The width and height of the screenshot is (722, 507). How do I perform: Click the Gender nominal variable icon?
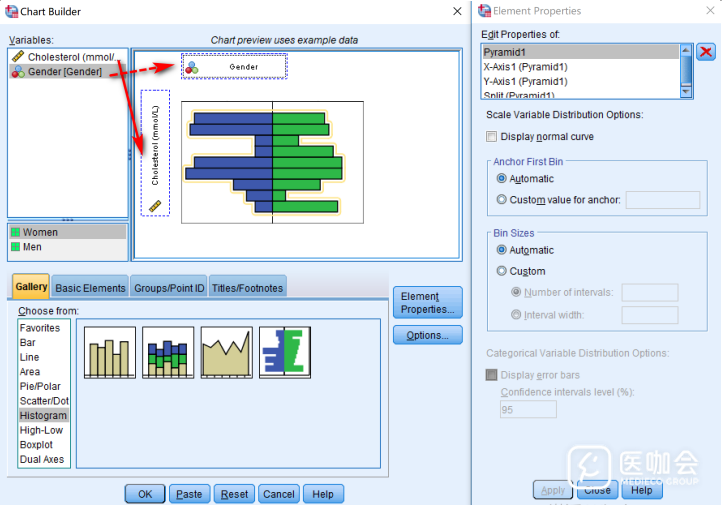(17, 72)
